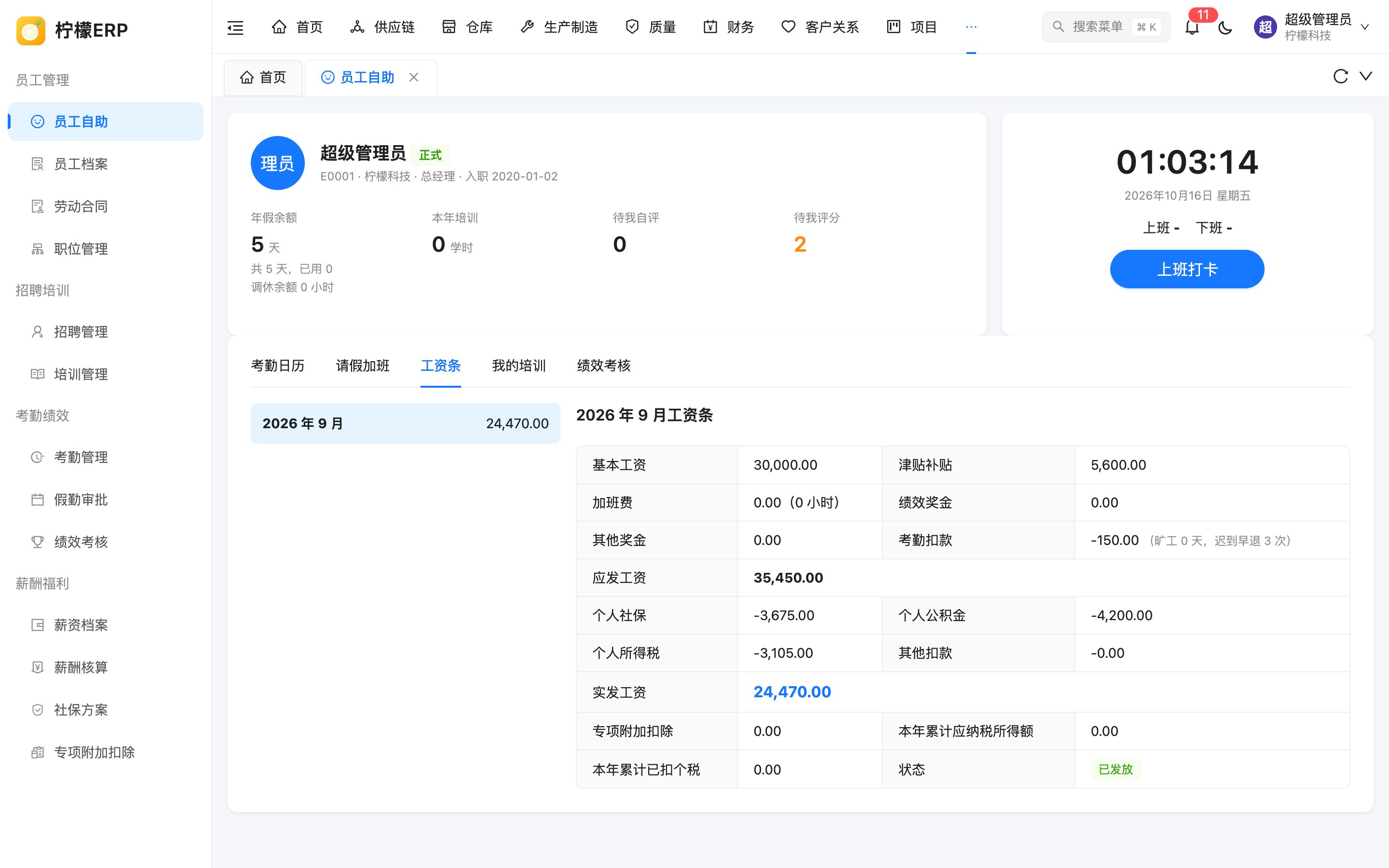1389x868 pixels.
Task: Click the search menu field
Action: point(1105,27)
